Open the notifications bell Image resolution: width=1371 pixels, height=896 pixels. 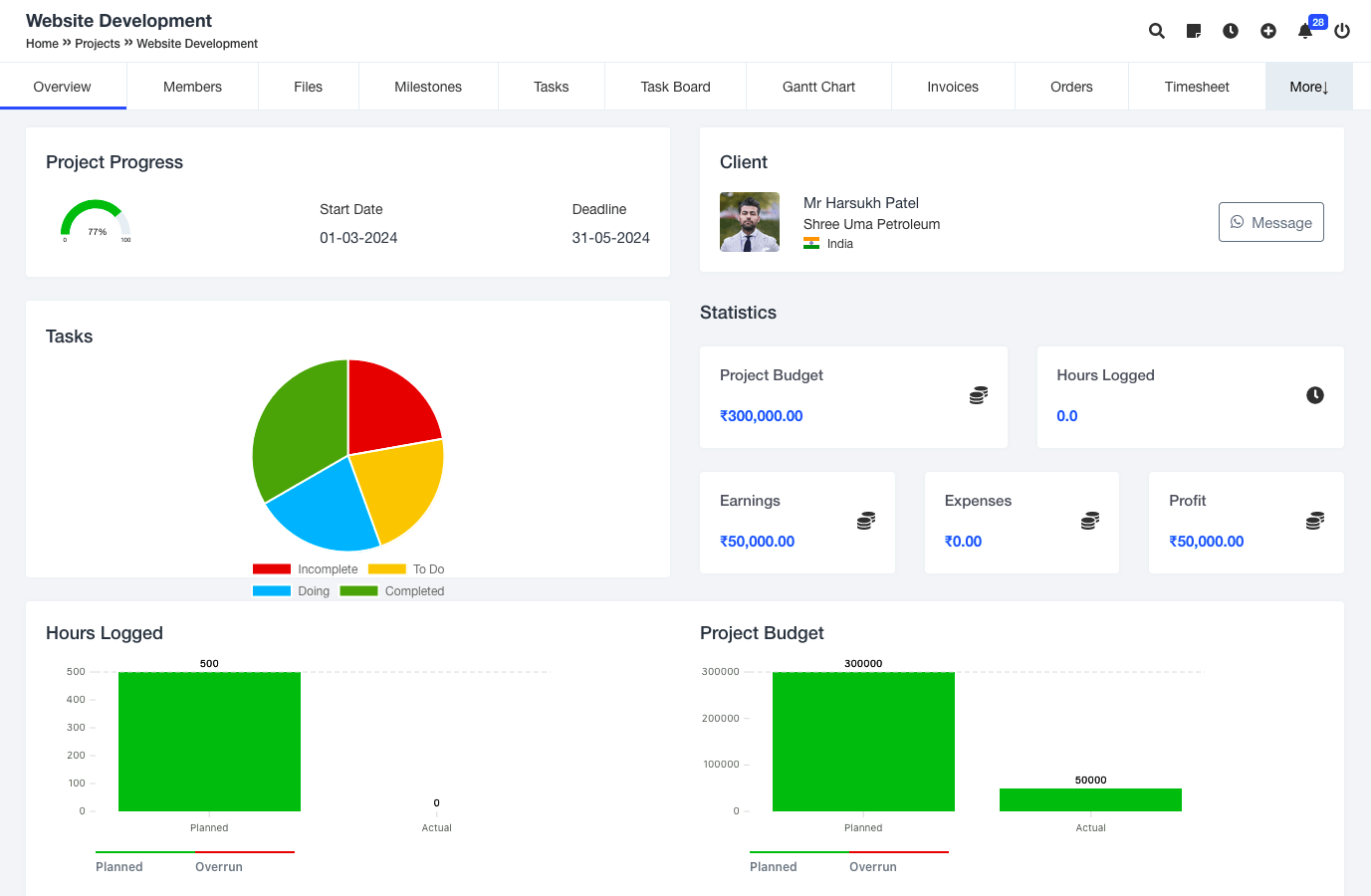[x=1305, y=31]
